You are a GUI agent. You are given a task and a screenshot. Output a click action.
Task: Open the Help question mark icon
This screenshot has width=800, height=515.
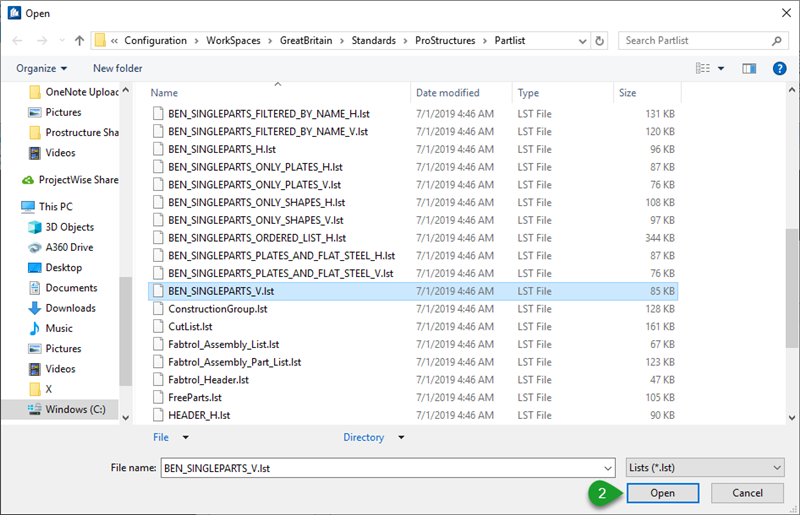tap(779, 68)
